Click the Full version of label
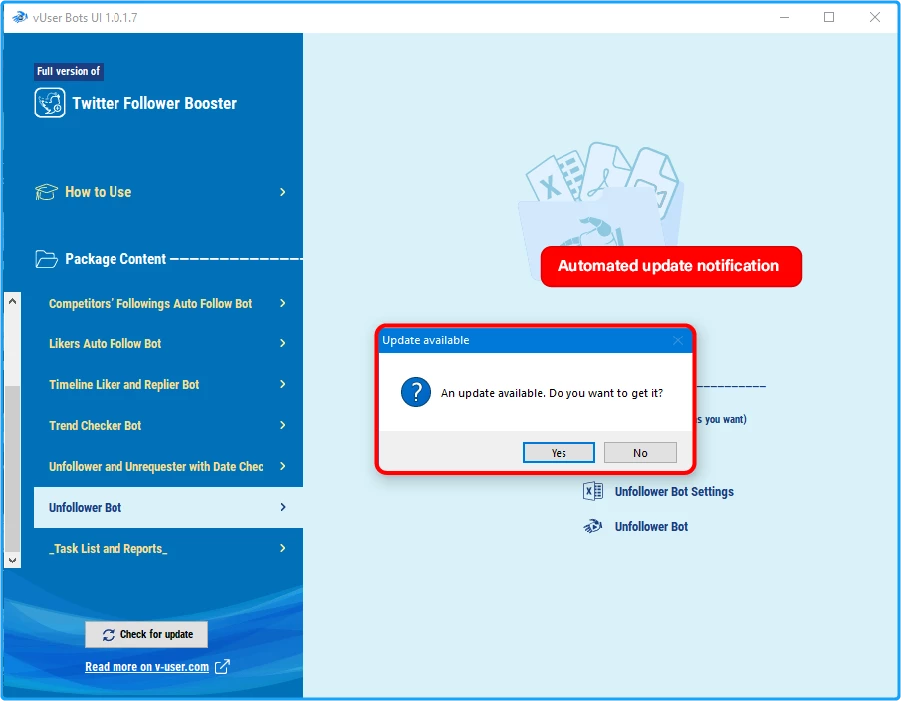The height and width of the screenshot is (701, 901). click(68, 71)
